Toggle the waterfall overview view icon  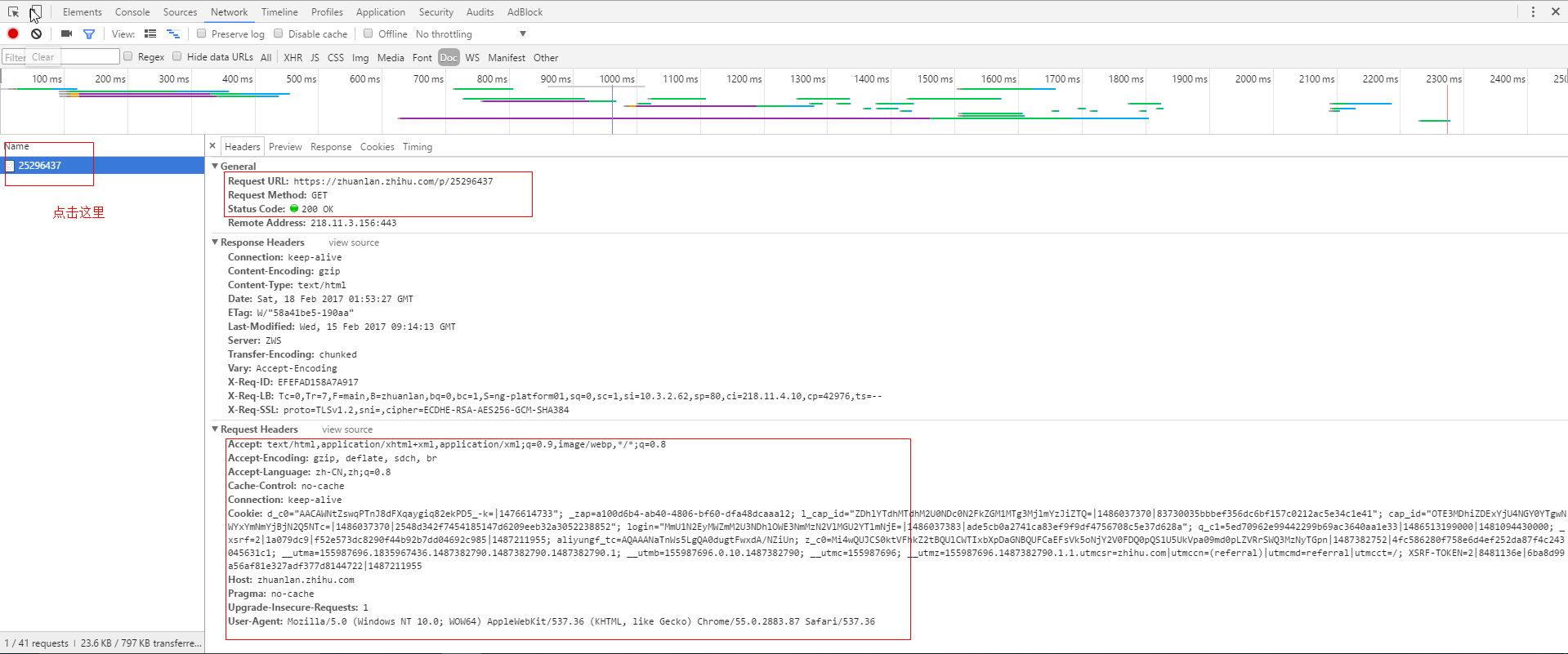pyautogui.click(x=173, y=33)
